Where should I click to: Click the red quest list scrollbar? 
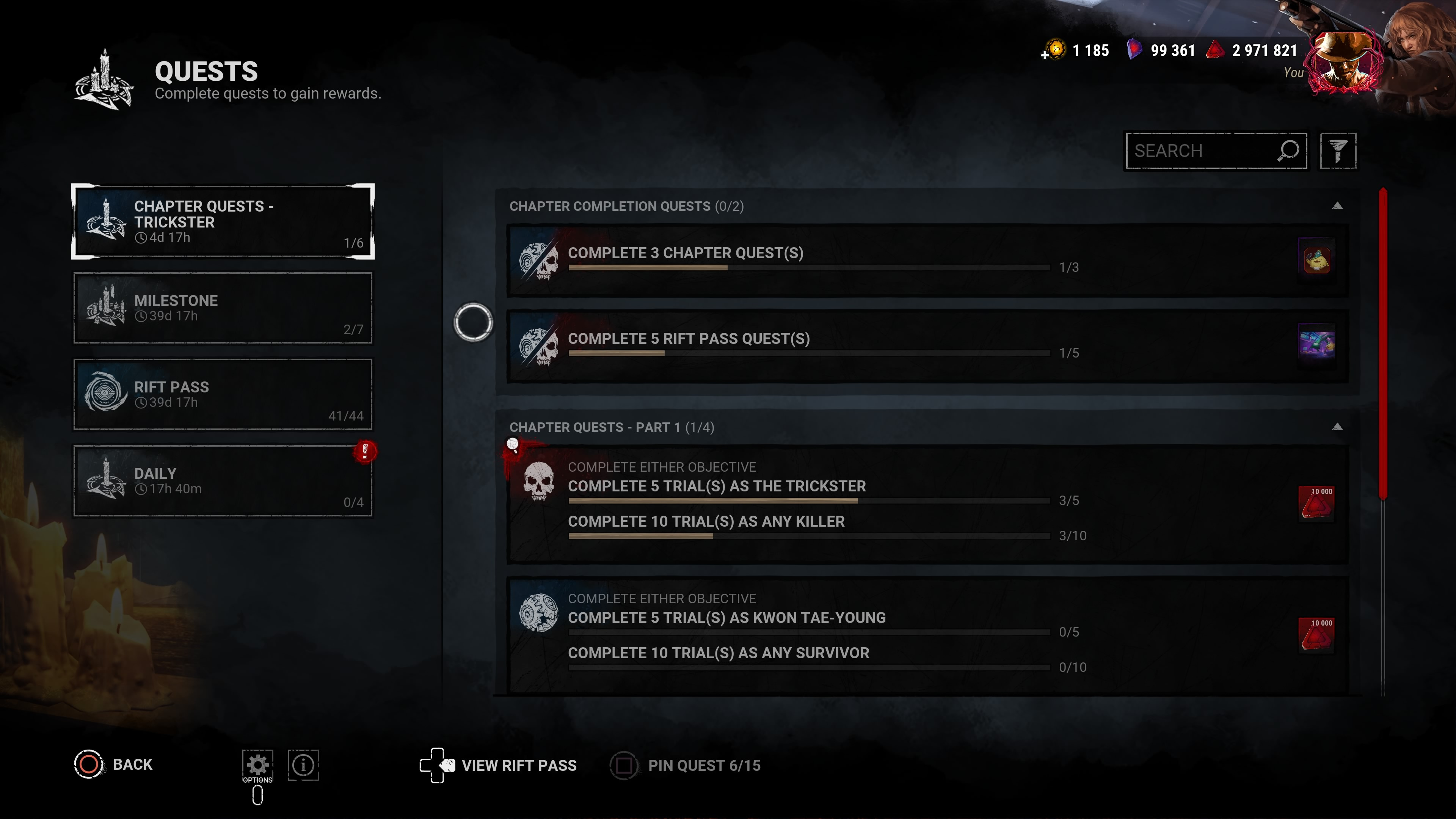[1382, 344]
